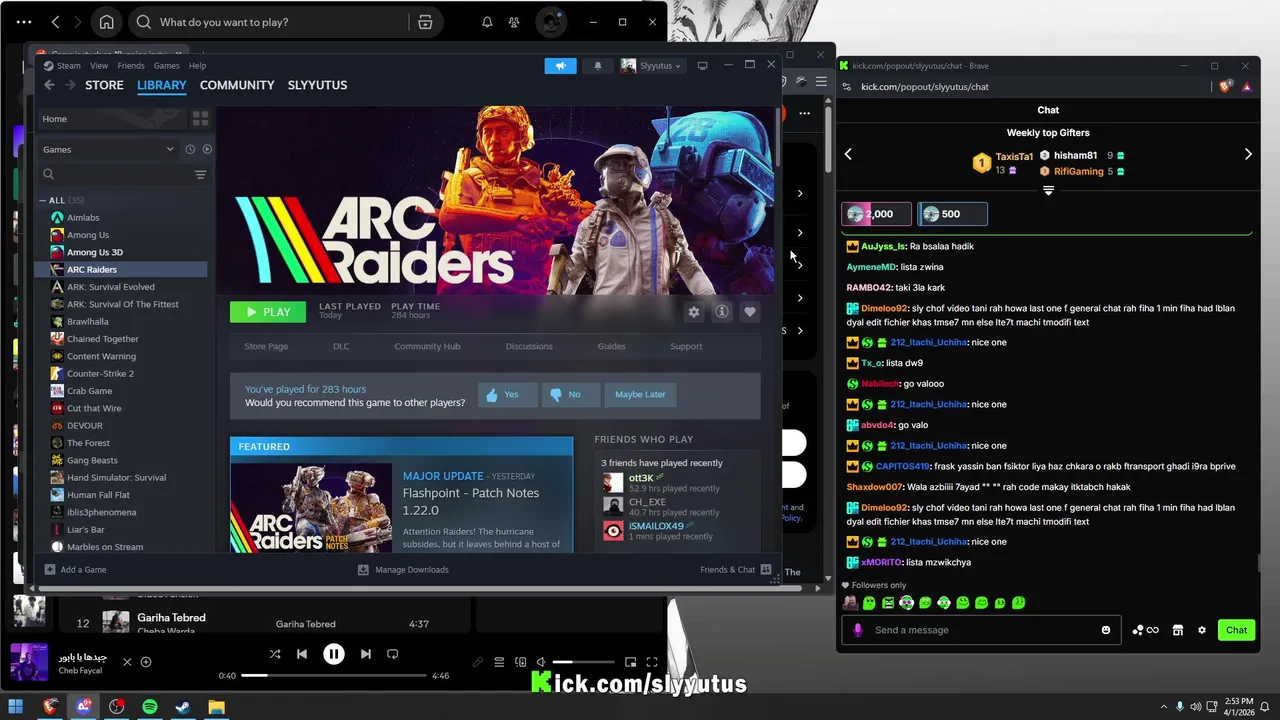Click Steam announcements megaphone button
Viewport: 1280px width, 720px height.
coord(560,66)
